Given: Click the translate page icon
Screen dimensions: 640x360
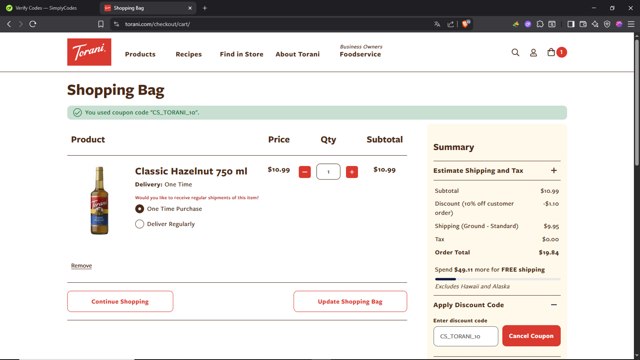Looking at the screenshot, I should [437, 24].
